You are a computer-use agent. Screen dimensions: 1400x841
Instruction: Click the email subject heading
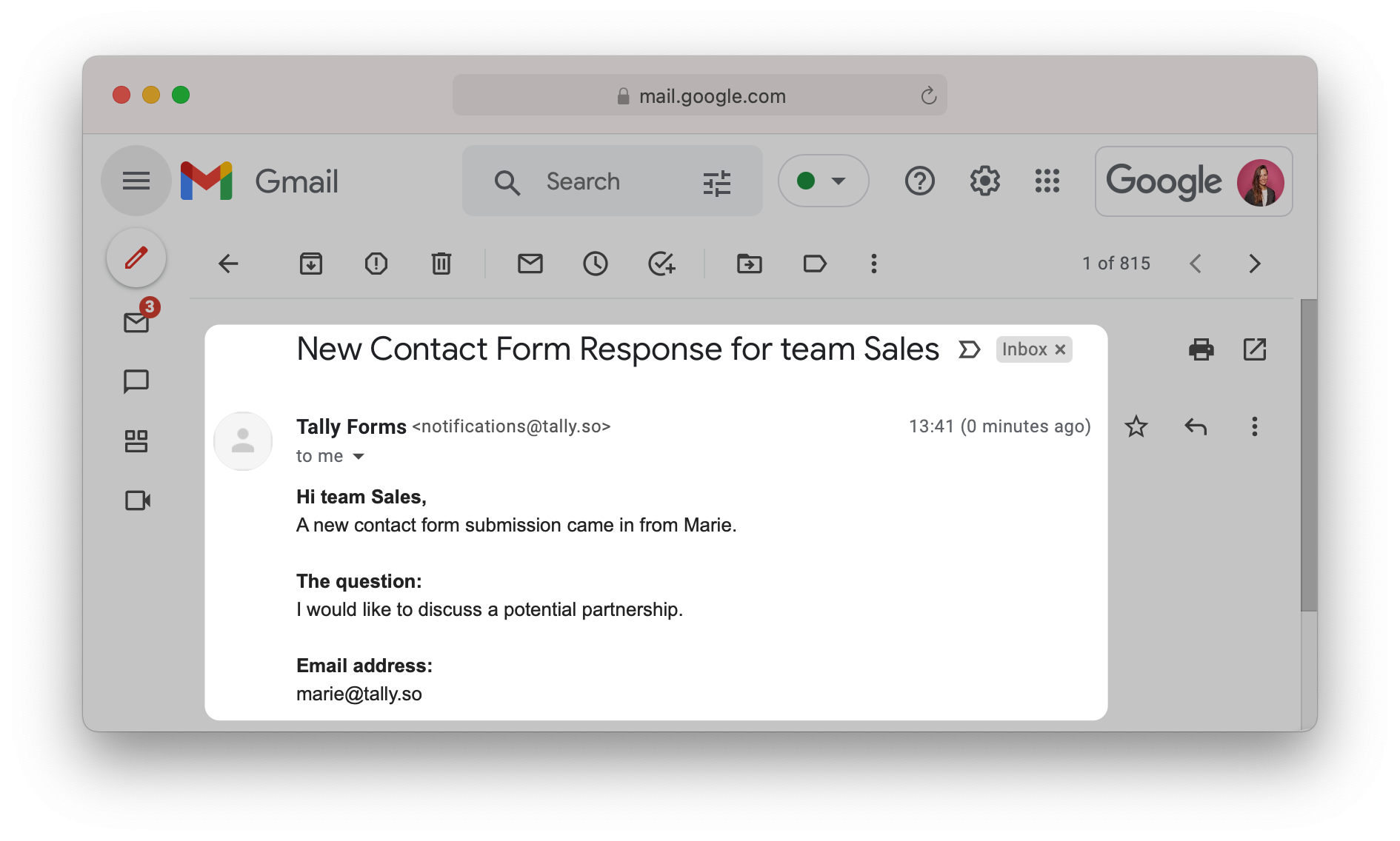618,349
